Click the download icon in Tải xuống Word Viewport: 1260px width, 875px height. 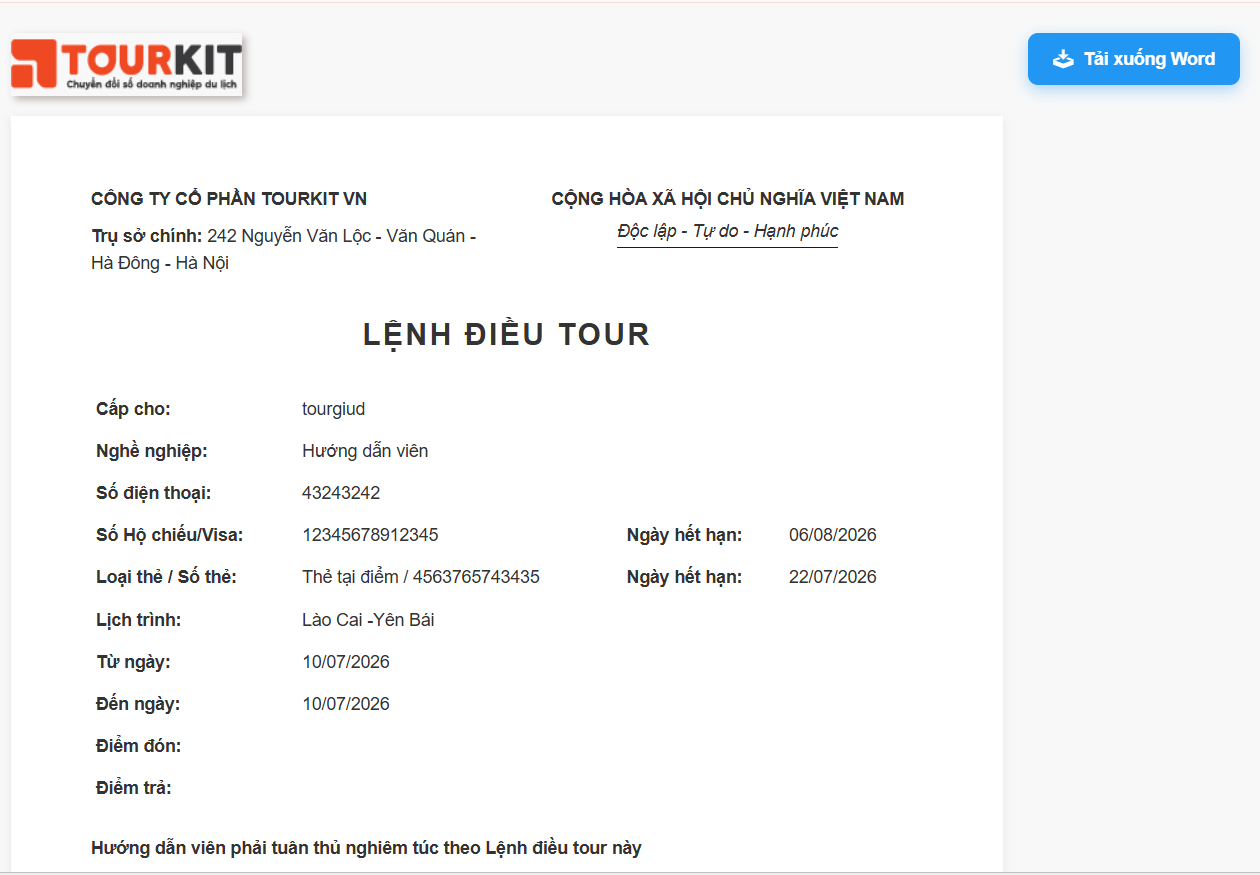point(1063,59)
